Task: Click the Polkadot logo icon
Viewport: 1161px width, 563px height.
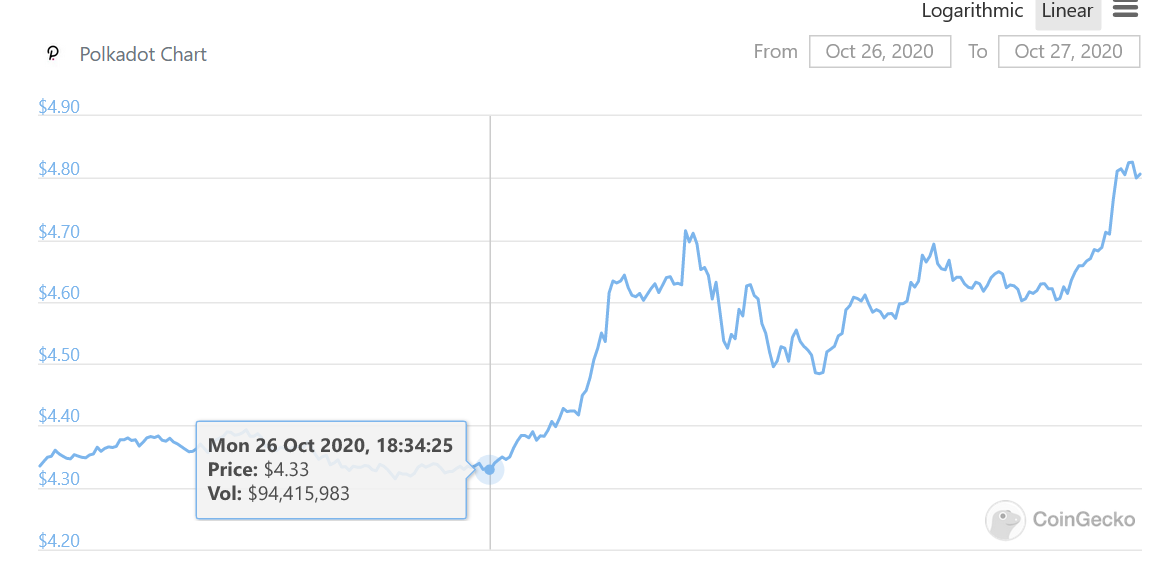Action: coord(53,54)
